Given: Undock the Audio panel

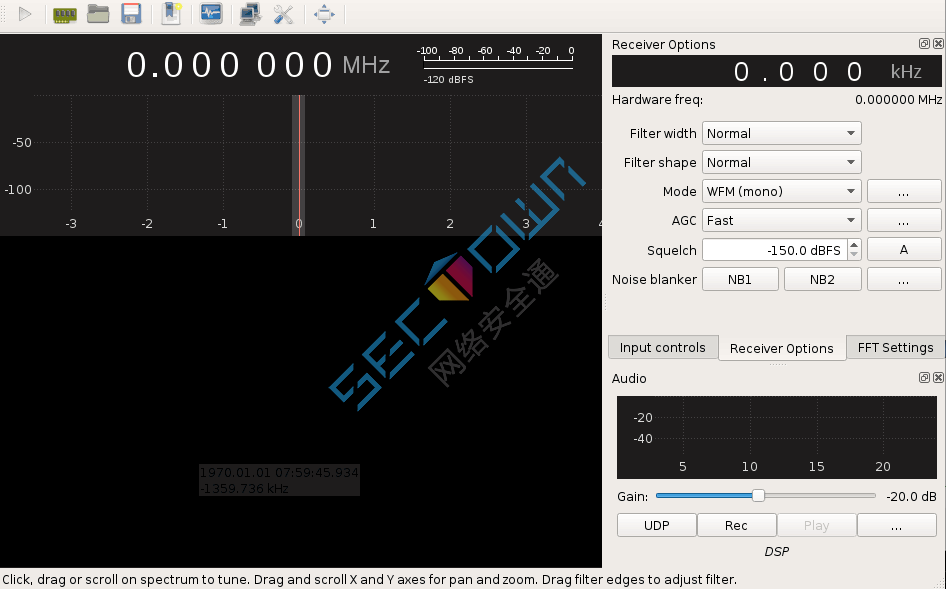Looking at the screenshot, I should pyautogui.click(x=924, y=377).
